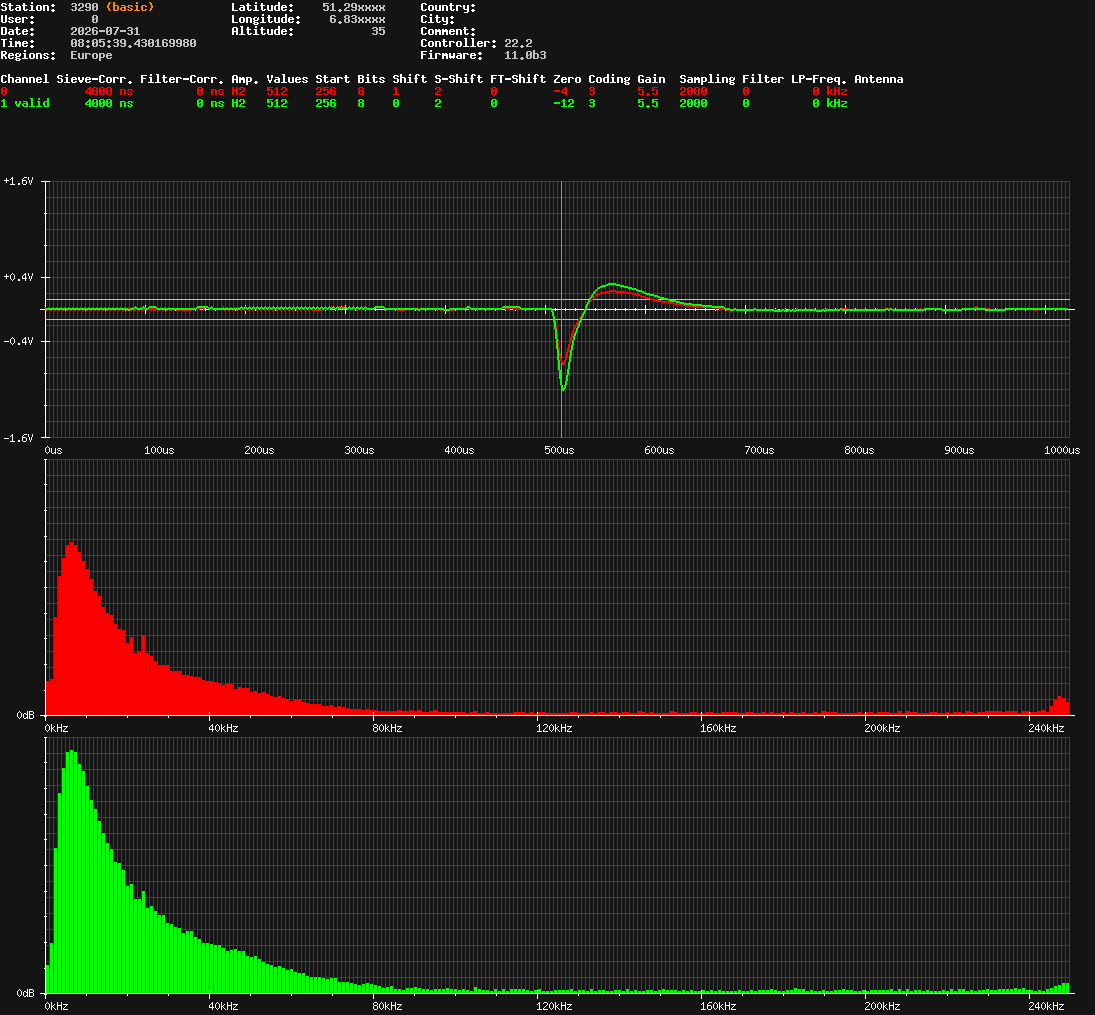The height and width of the screenshot is (1015, 1095).
Task: Click the 40kHz label under the red spectrum
Action: (x=223, y=729)
